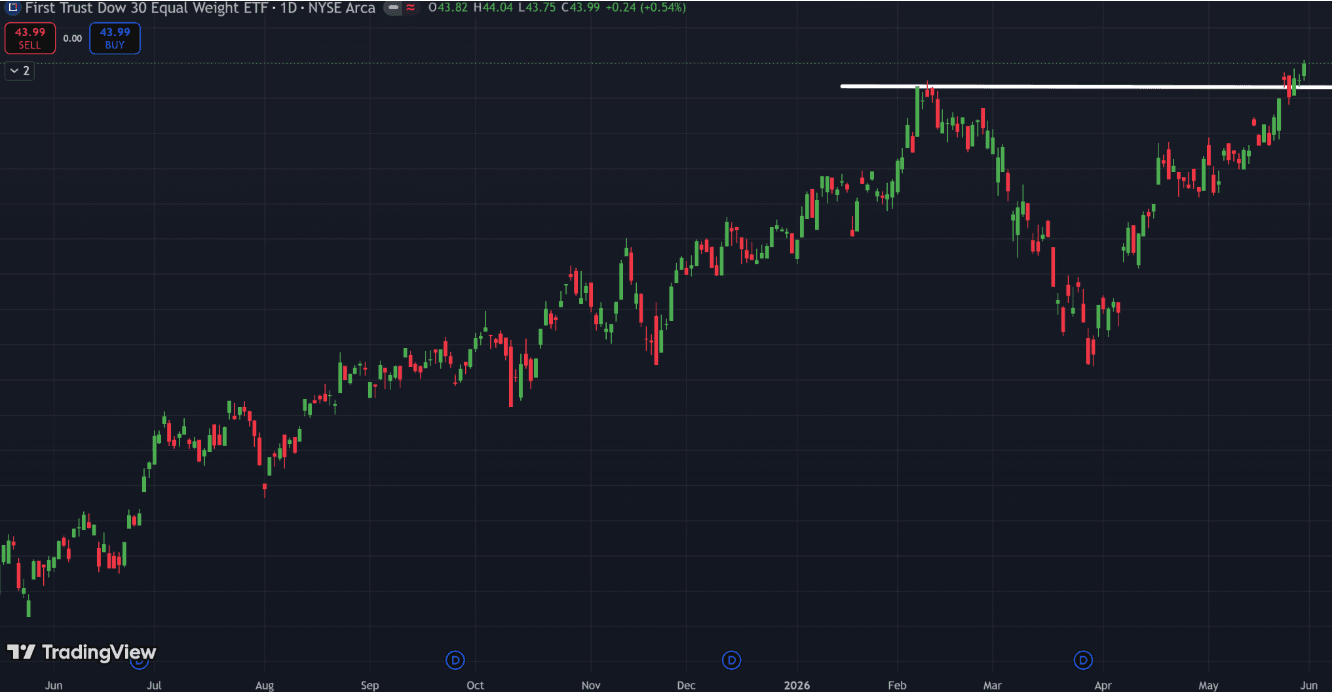Click the close value C43.99
1332x692 pixels.
click(581, 8)
